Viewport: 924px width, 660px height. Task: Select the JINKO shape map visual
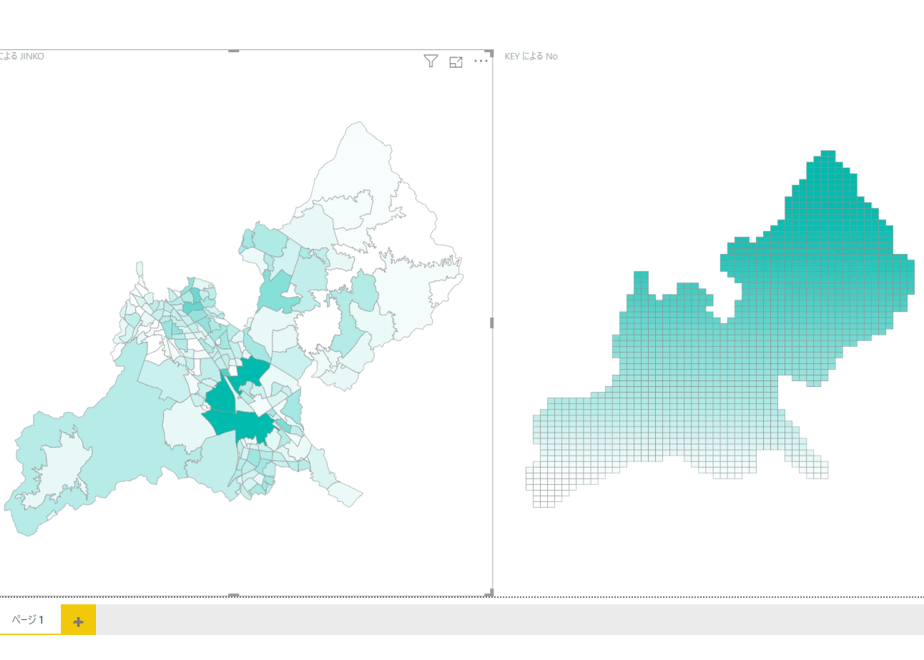[246, 323]
